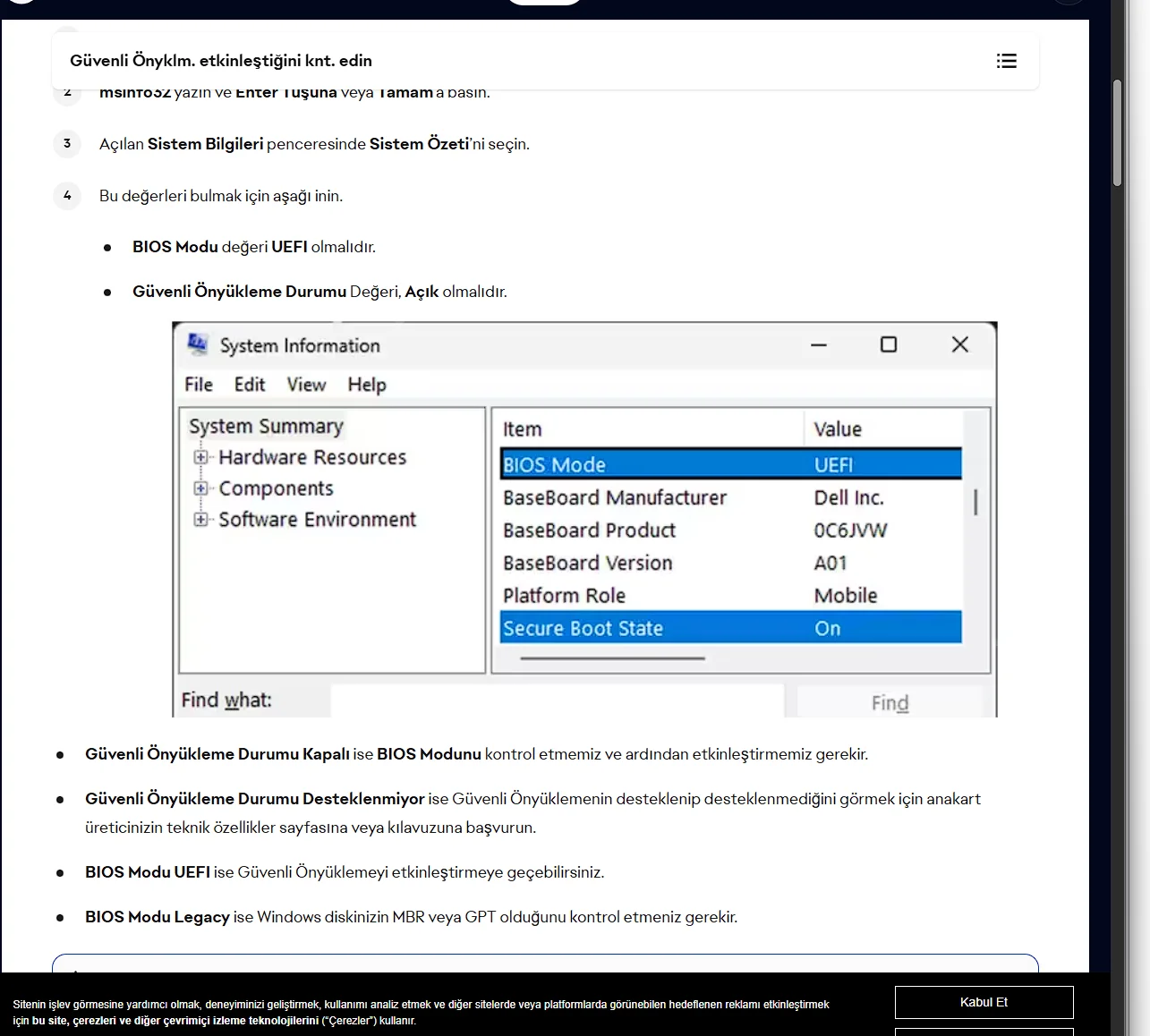
Task: Select the BaseBoard Version row label
Action: [587, 563]
